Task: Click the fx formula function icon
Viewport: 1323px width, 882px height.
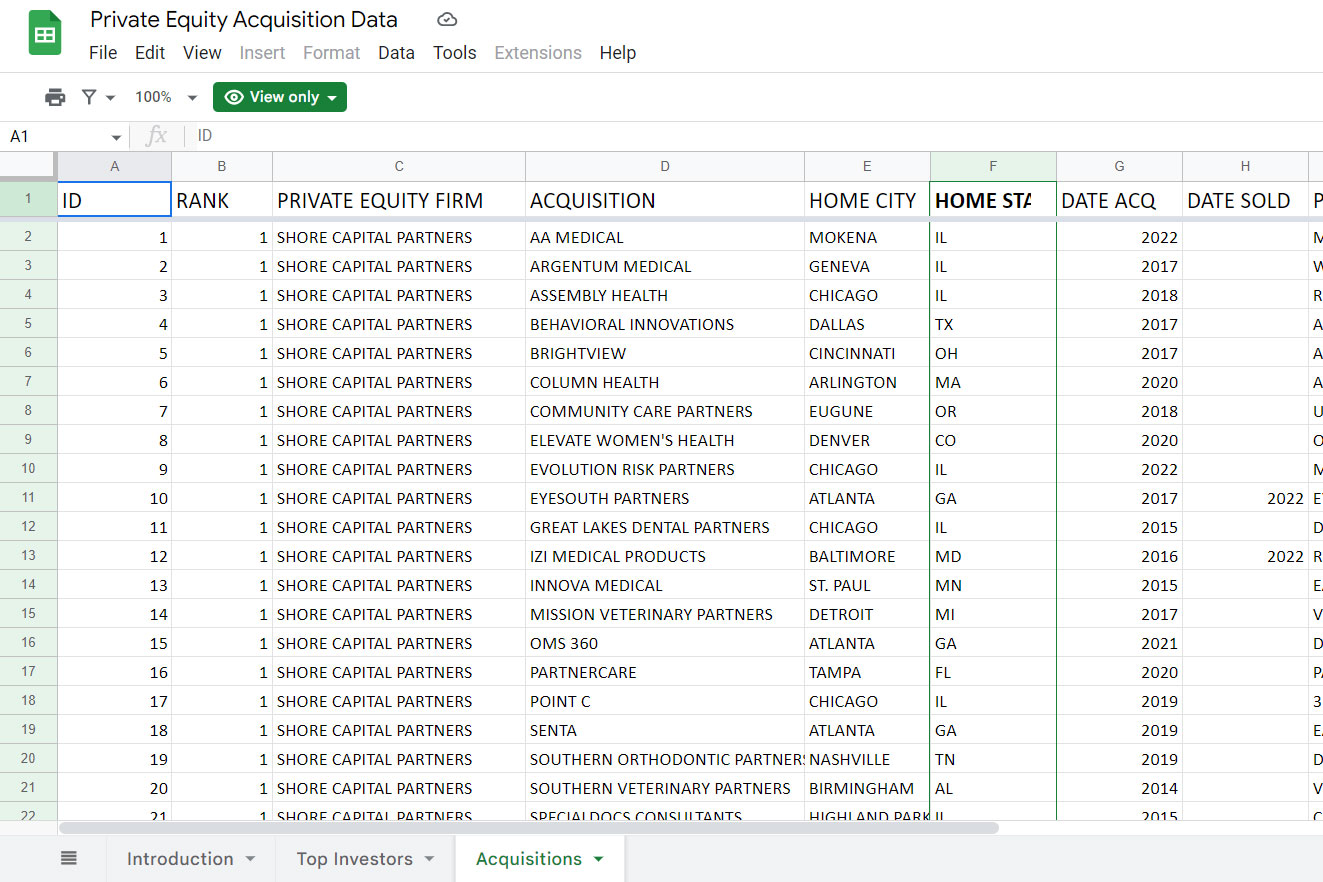Action: (156, 136)
